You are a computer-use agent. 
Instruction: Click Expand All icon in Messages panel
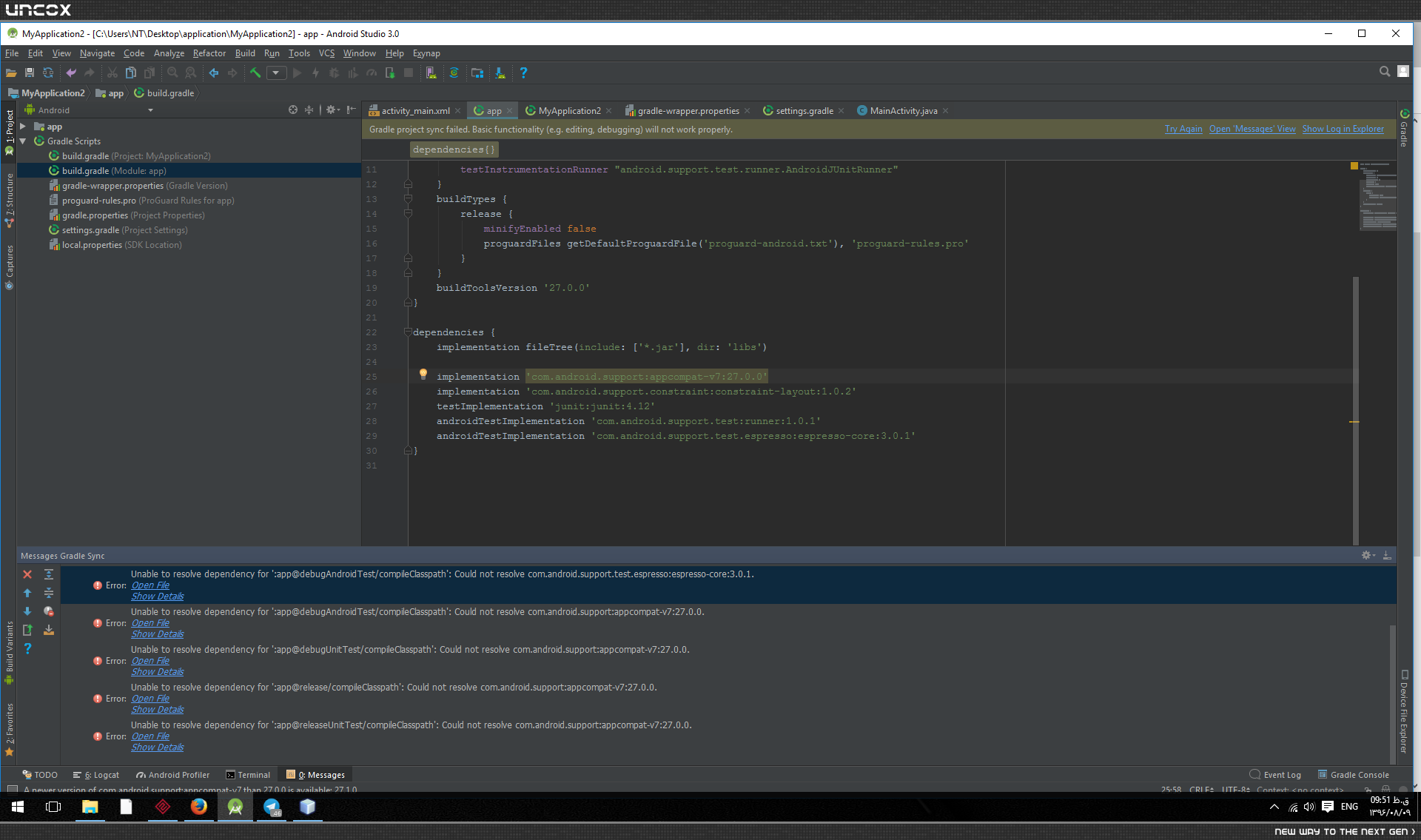(x=49, y=574)
